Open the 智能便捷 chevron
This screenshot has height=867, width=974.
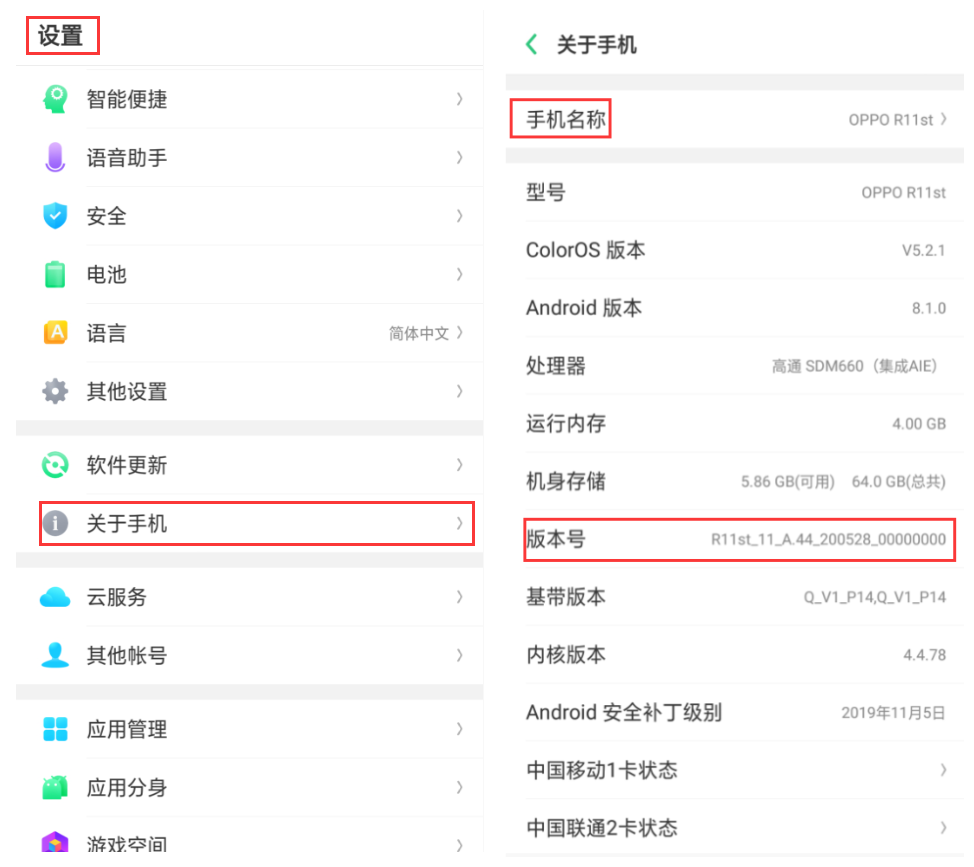(x=460, y=99)
